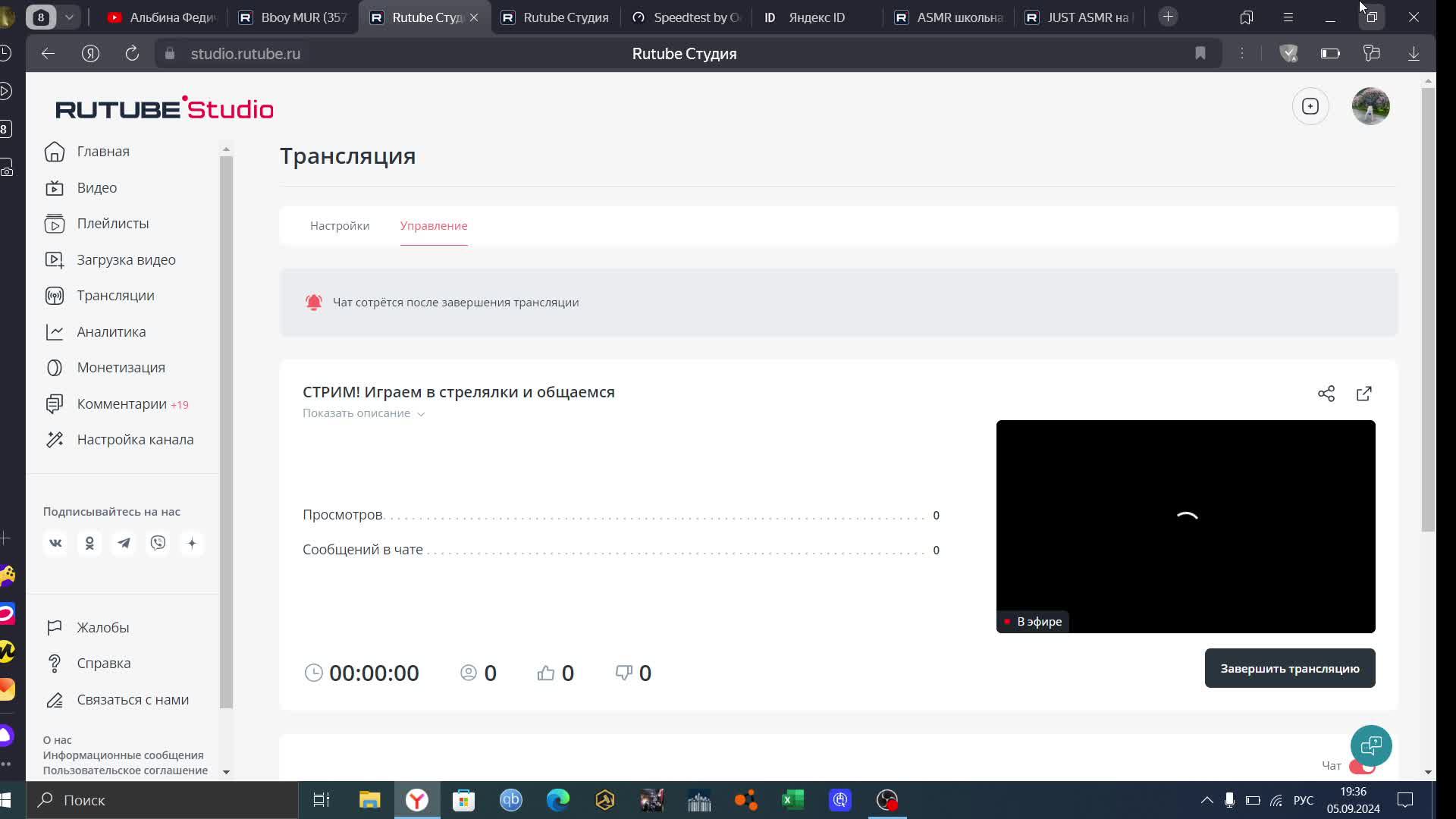1456x819 pixels.
Task: Open Microsoft Edge from taskbar
Action: tap(557, 800)
